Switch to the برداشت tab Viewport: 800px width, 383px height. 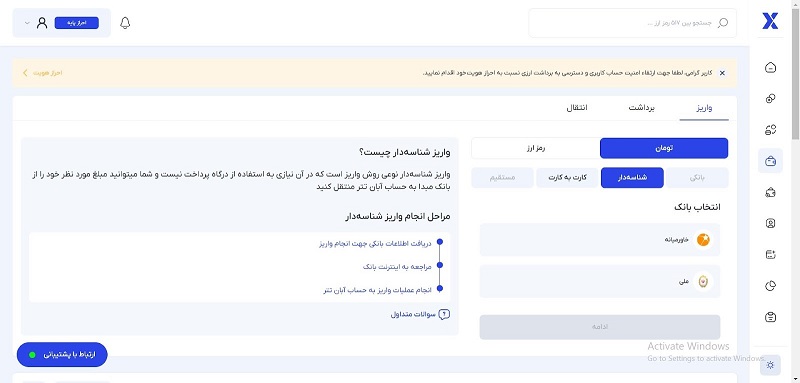click(x=641, y=108)
